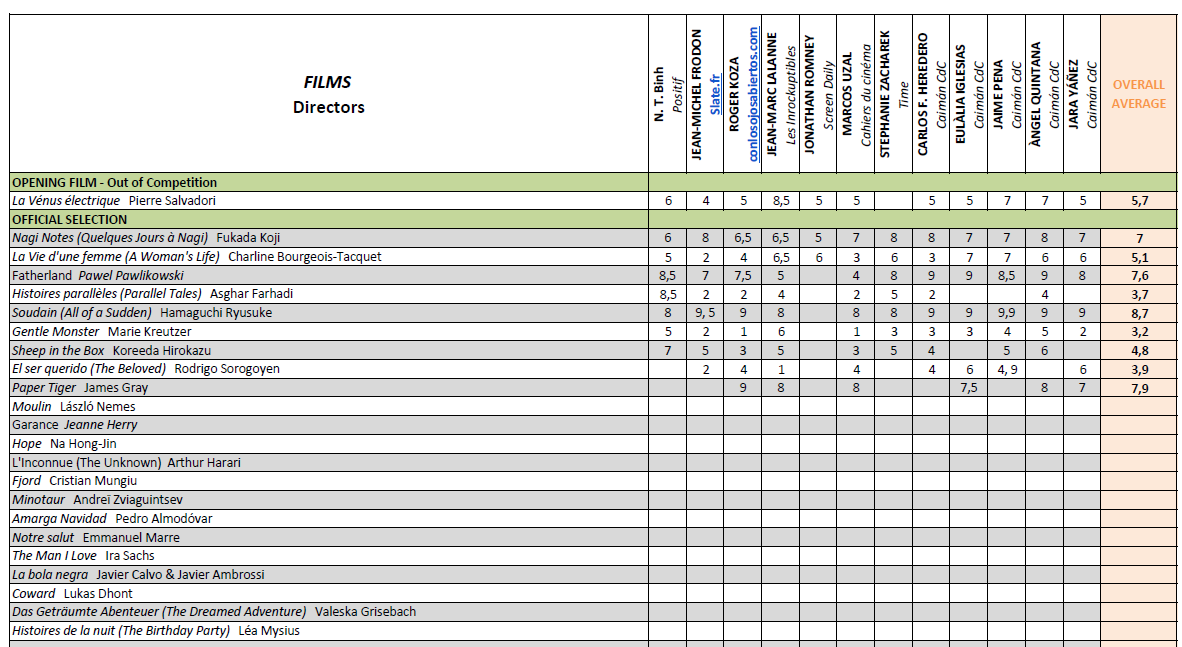Open the Slate.fr link in header

pos(716,94)
